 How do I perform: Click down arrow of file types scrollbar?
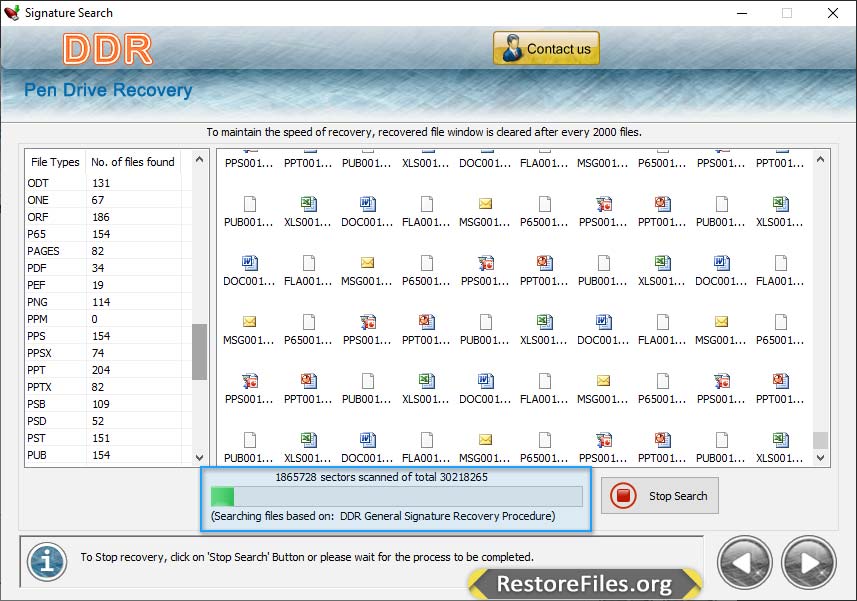pos(199,457)
